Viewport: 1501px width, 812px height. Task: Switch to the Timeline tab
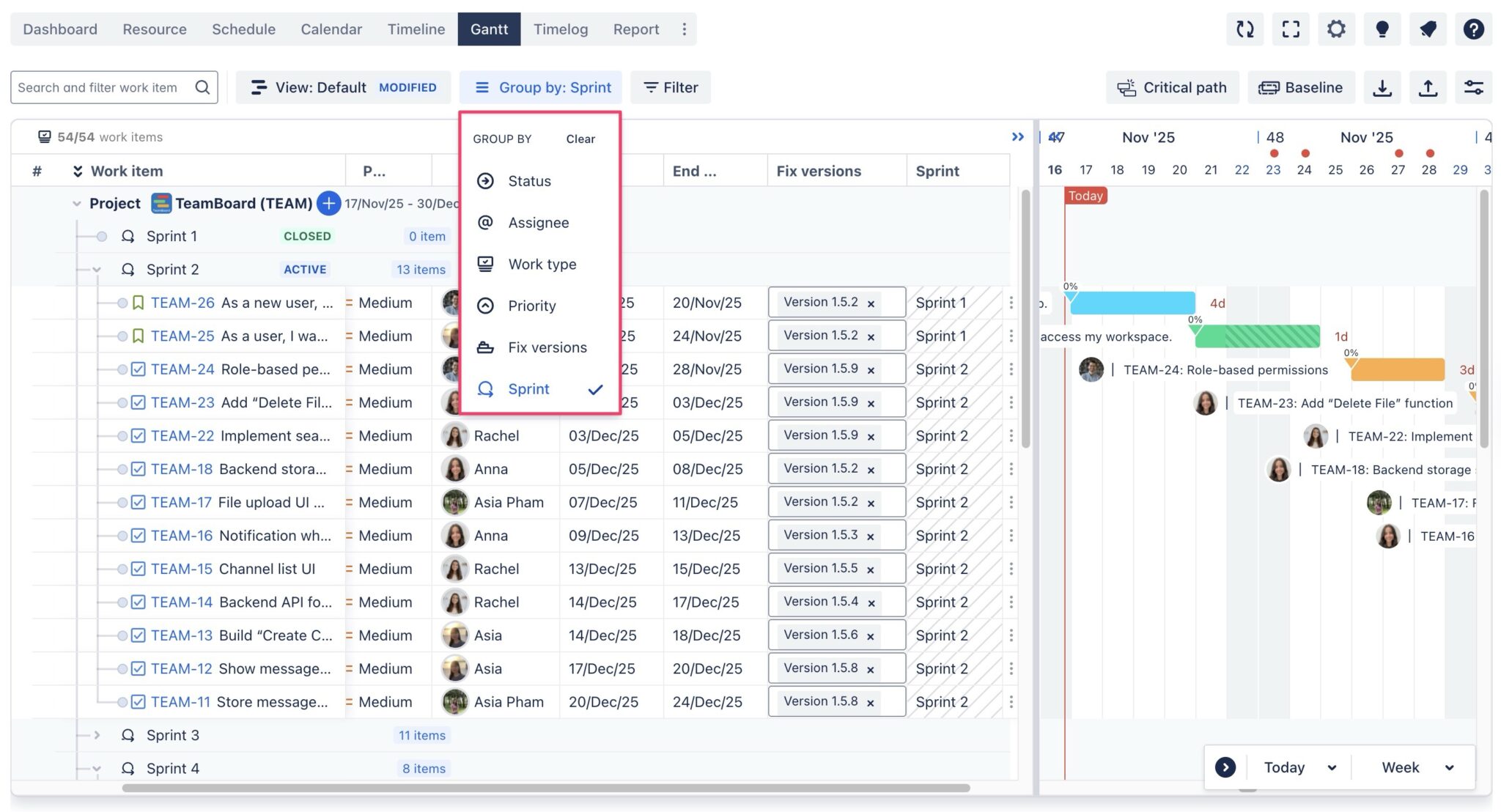point(416,29)
